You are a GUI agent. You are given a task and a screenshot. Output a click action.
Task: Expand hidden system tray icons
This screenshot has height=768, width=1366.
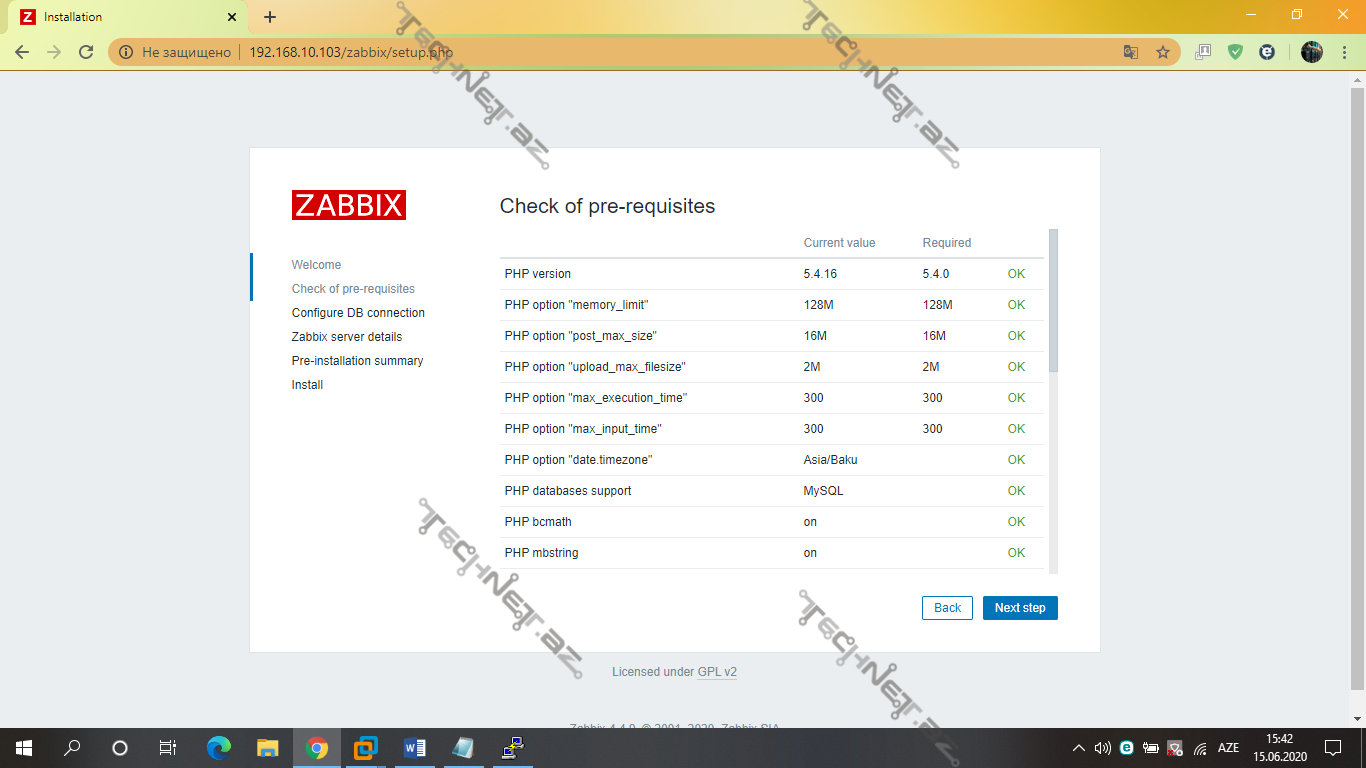coord(1078,748)
